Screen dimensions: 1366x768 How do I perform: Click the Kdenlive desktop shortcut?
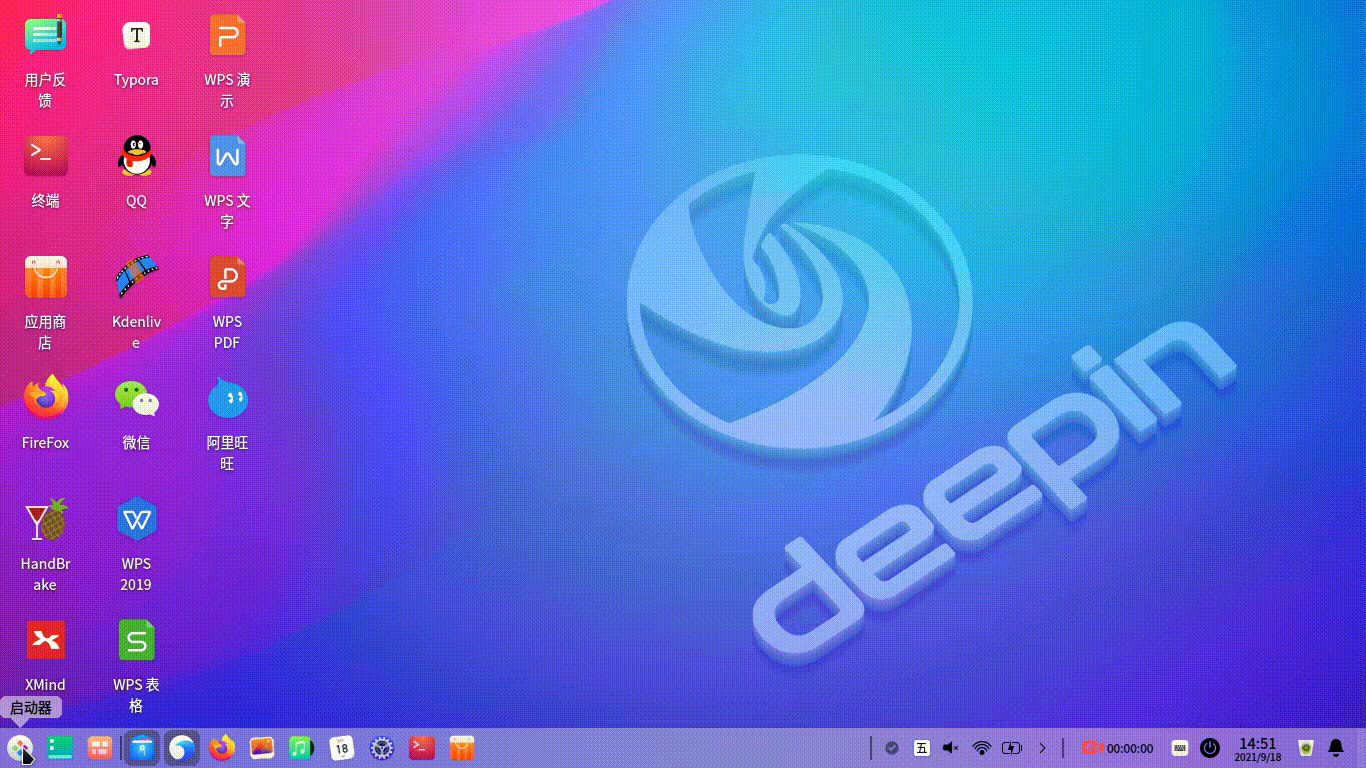coord(136,278)
